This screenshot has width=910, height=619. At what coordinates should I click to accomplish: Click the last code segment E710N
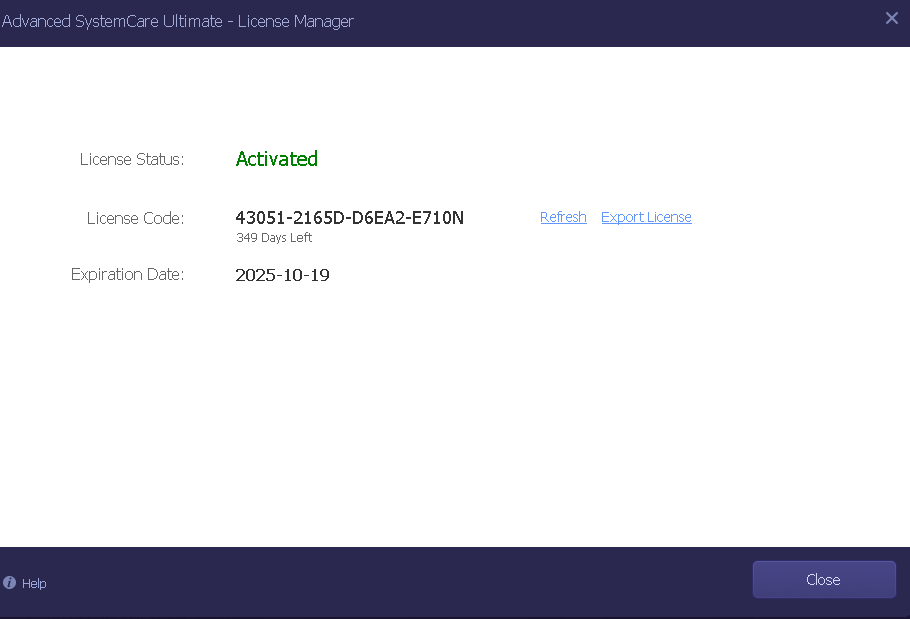[x=440, y=218]
